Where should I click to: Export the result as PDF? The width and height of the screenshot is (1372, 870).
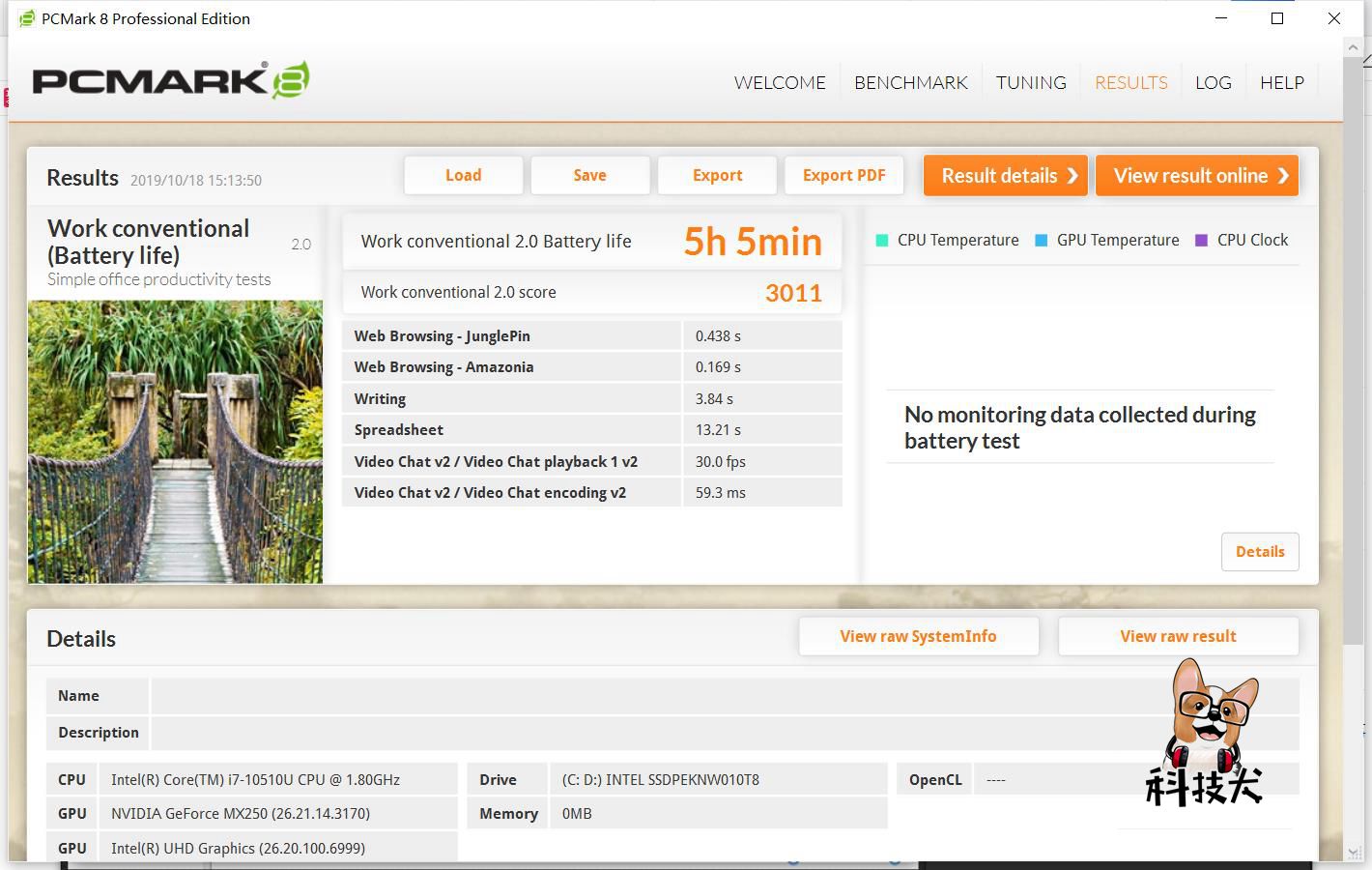point(844,175)
